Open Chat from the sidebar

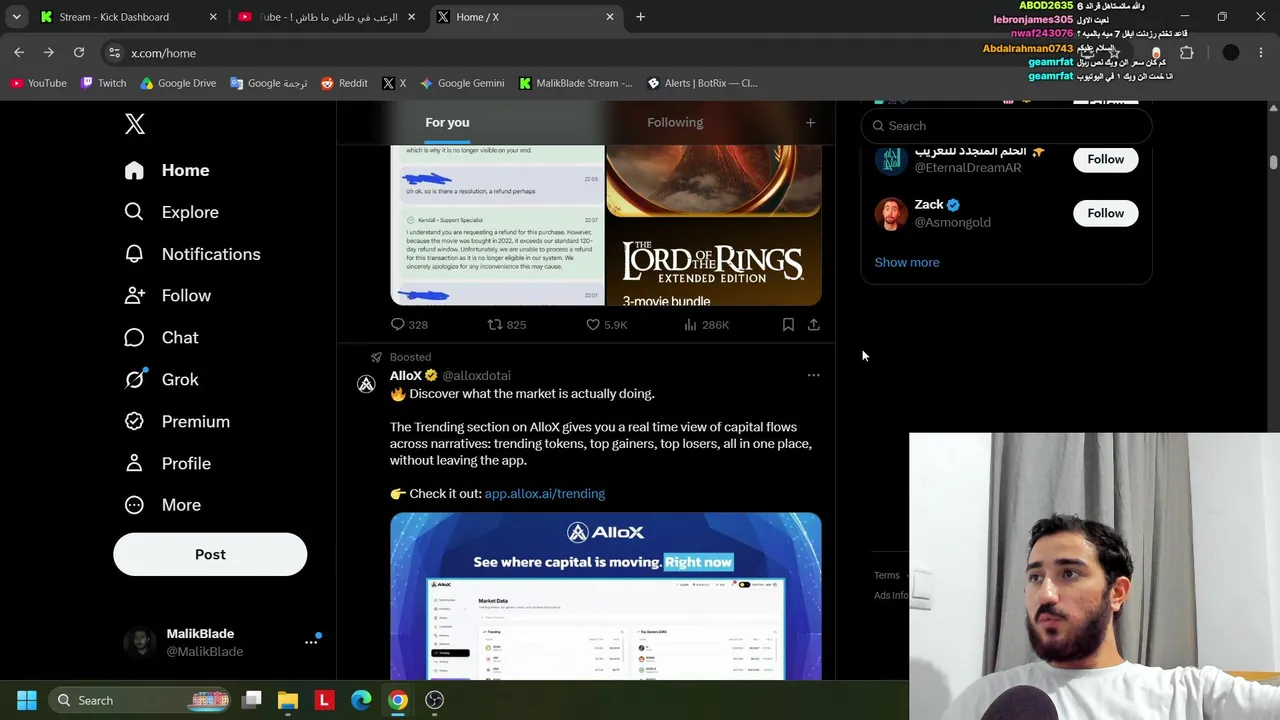(161, 338)
